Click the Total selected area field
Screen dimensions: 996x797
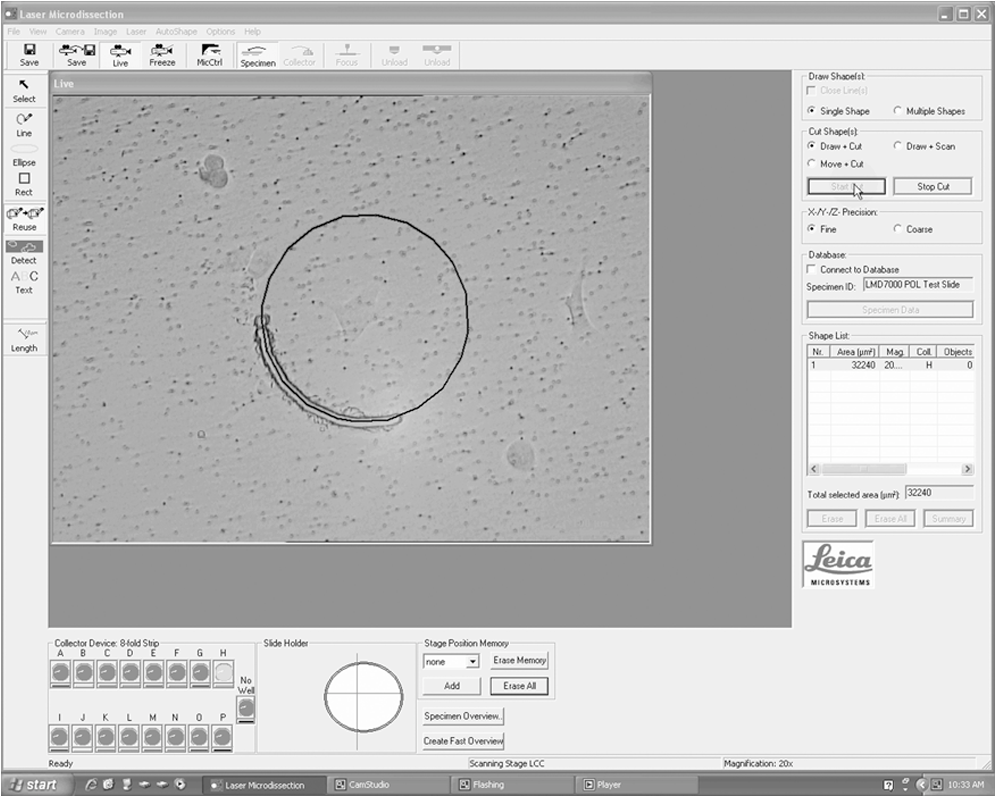(939, 493)
